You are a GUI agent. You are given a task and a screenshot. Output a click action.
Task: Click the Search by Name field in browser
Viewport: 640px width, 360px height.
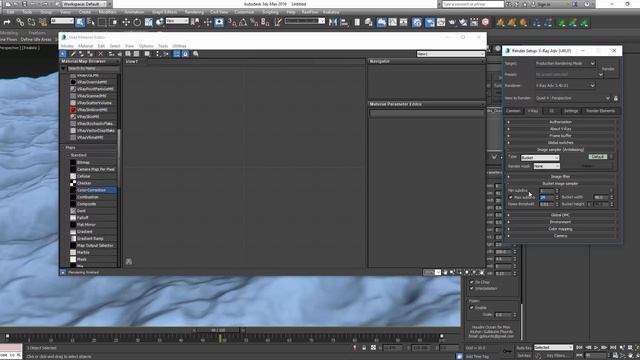click(x=93, y=69)
